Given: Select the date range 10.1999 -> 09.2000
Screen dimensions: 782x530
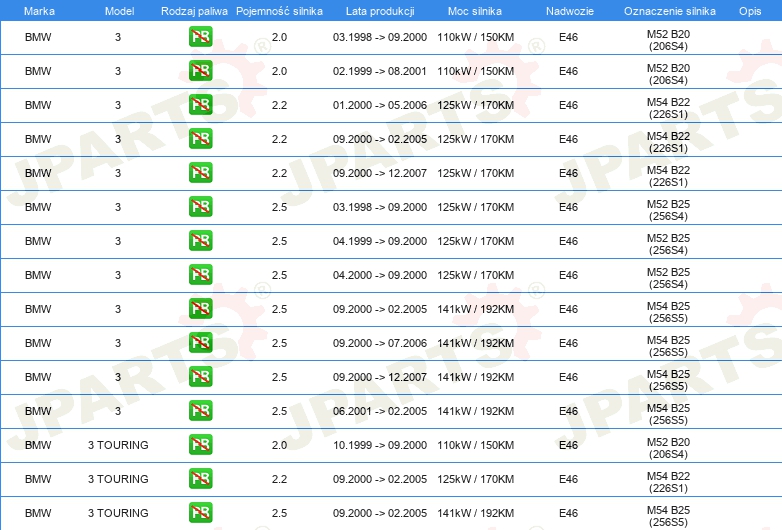Looking at the screenshot, I should tap(380, 445).
